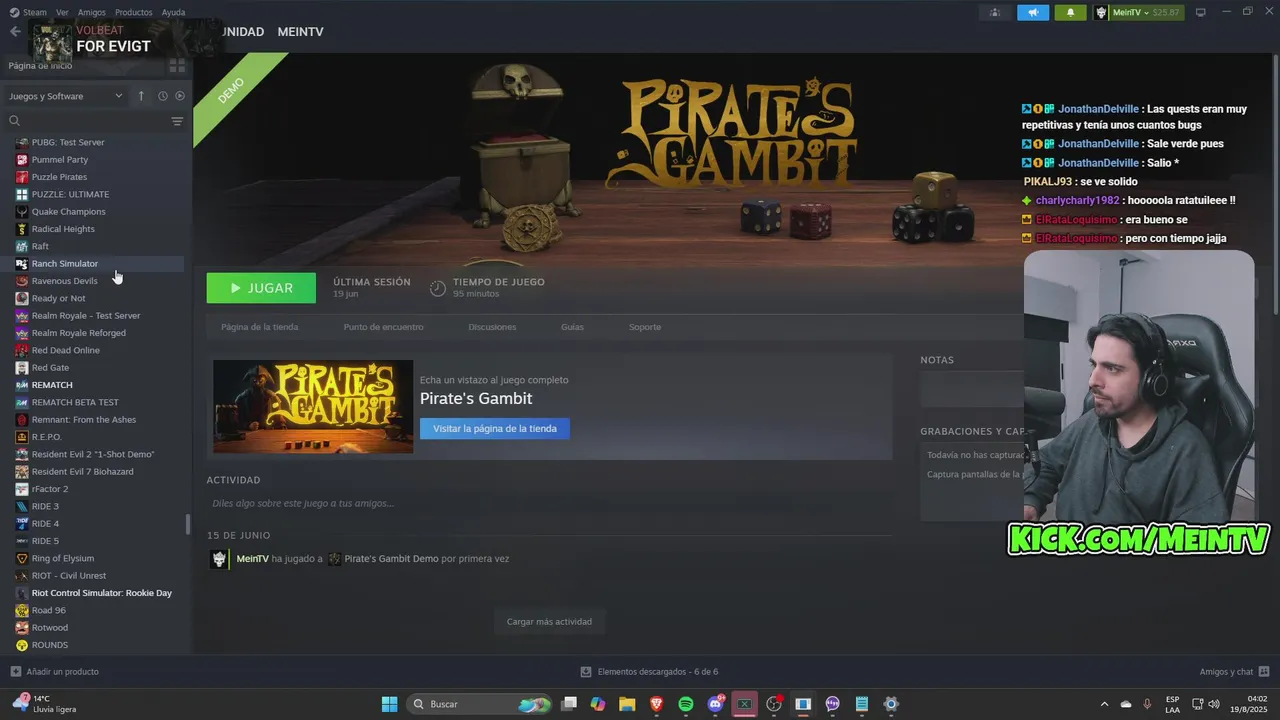Open Discusiones tab
The image size is (1280, 720).
click(x=492, y=327)
